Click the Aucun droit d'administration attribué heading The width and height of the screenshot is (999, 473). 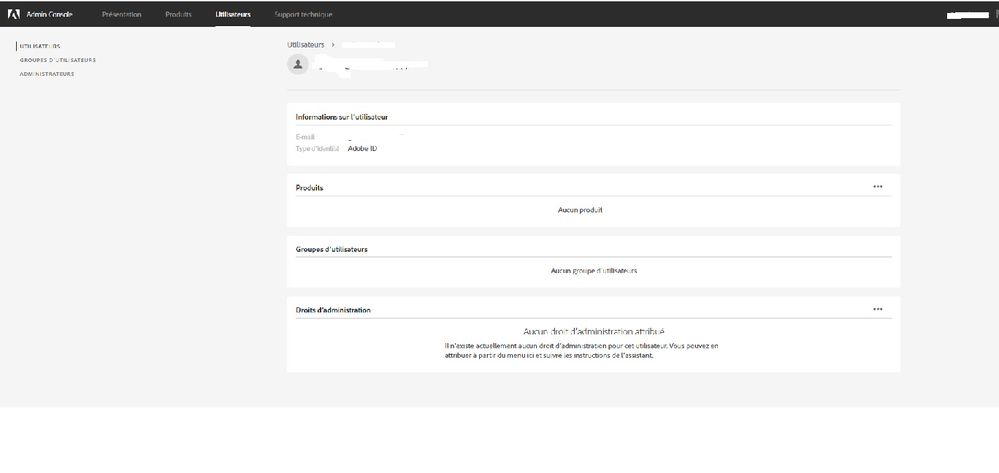(594, 331)
